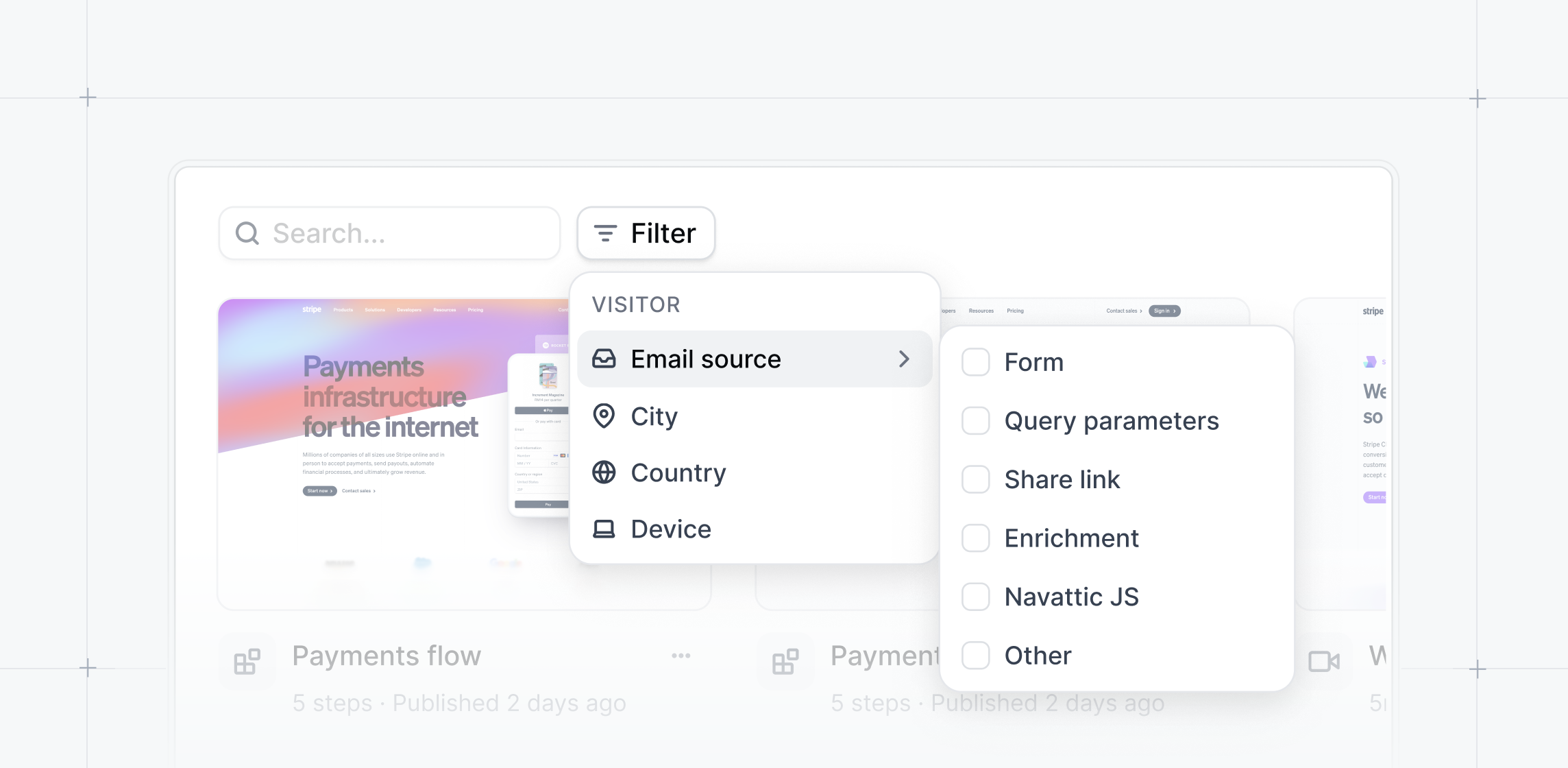Check the Form checkbox
The height and width of the screenshot is (768, 1568).
[975, 362]
